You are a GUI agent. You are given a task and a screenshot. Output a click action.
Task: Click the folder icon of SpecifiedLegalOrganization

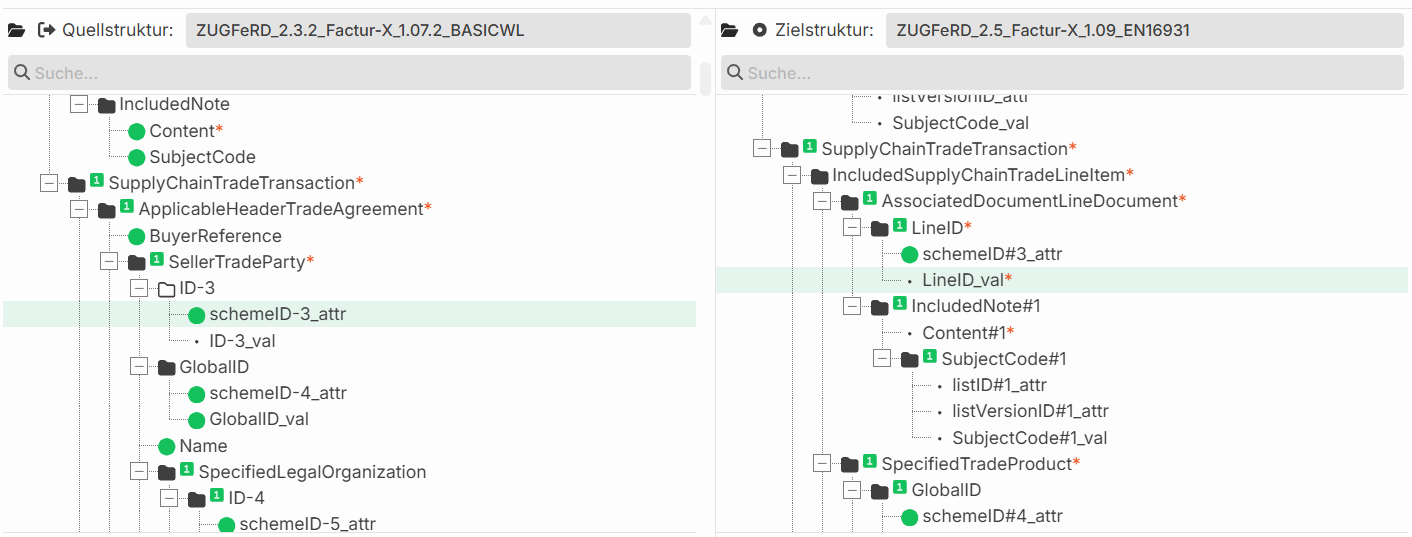167,472
